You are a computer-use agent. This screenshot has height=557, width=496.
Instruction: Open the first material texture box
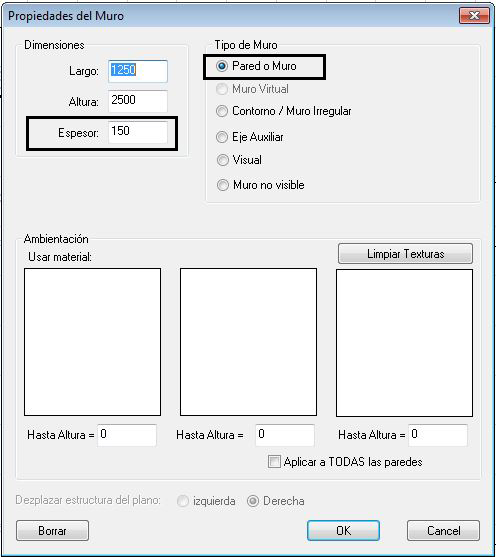pyautogui.click(x=92, y=342)
